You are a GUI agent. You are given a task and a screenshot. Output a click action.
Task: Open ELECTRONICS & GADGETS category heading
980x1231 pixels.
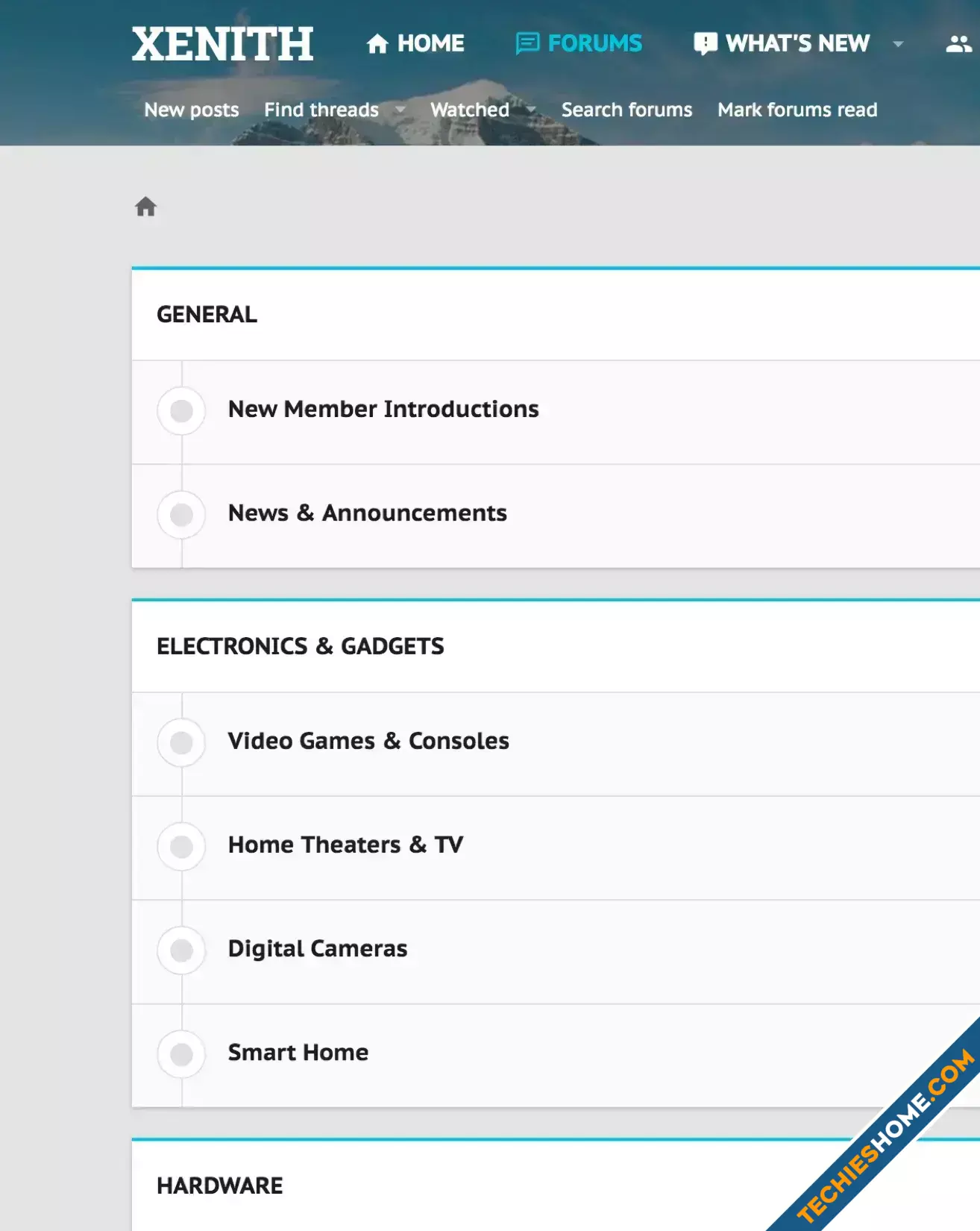pyautogui.click(x=301, y=646)
